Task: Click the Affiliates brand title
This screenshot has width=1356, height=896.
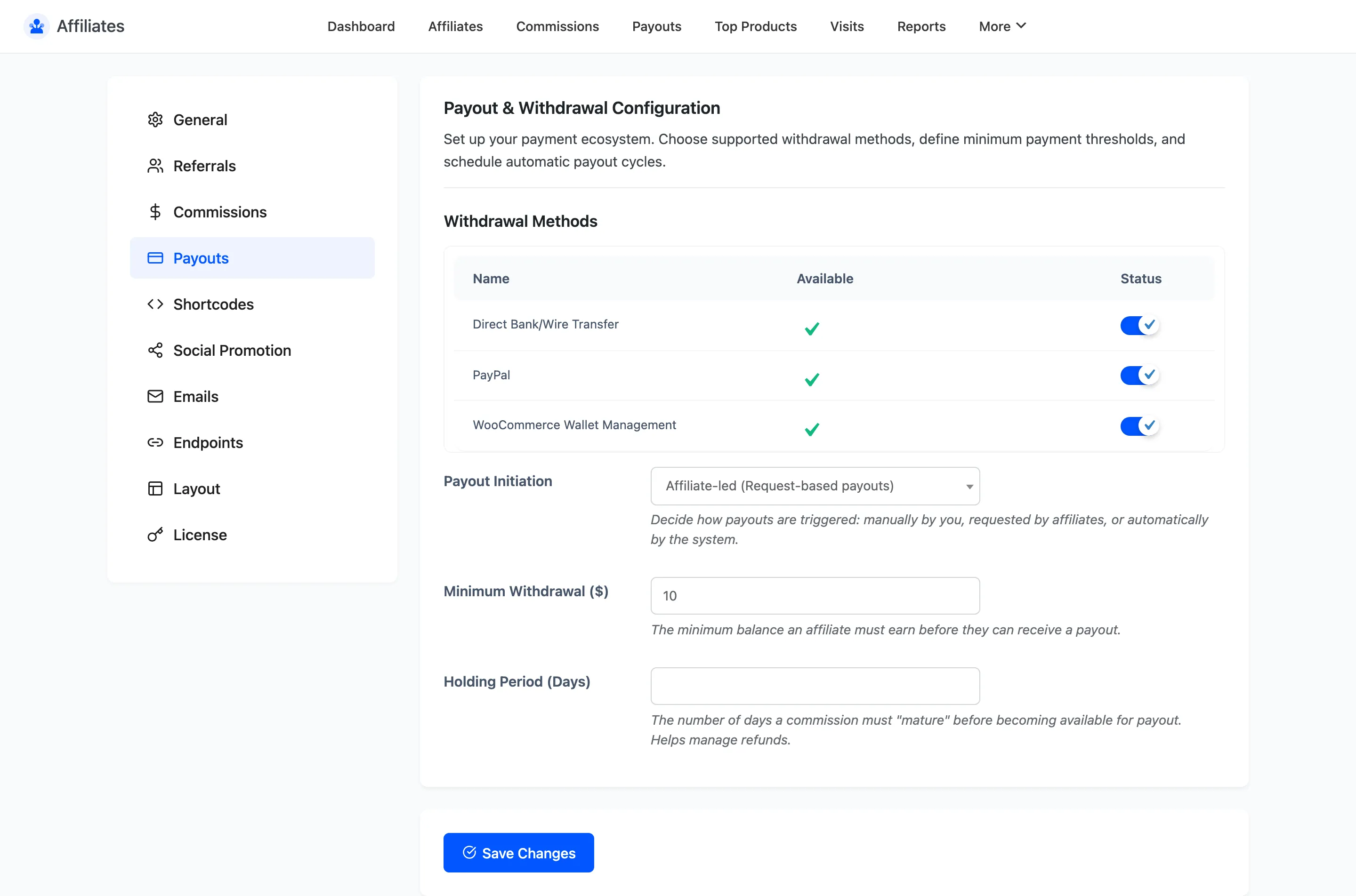Action: point(90,26)
